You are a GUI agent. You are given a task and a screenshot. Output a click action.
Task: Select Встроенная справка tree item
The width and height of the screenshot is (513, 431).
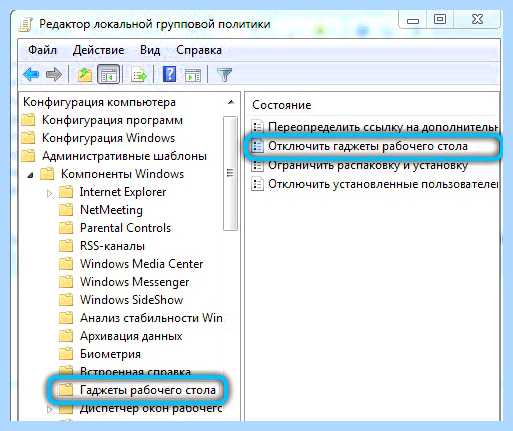[135, 371]
